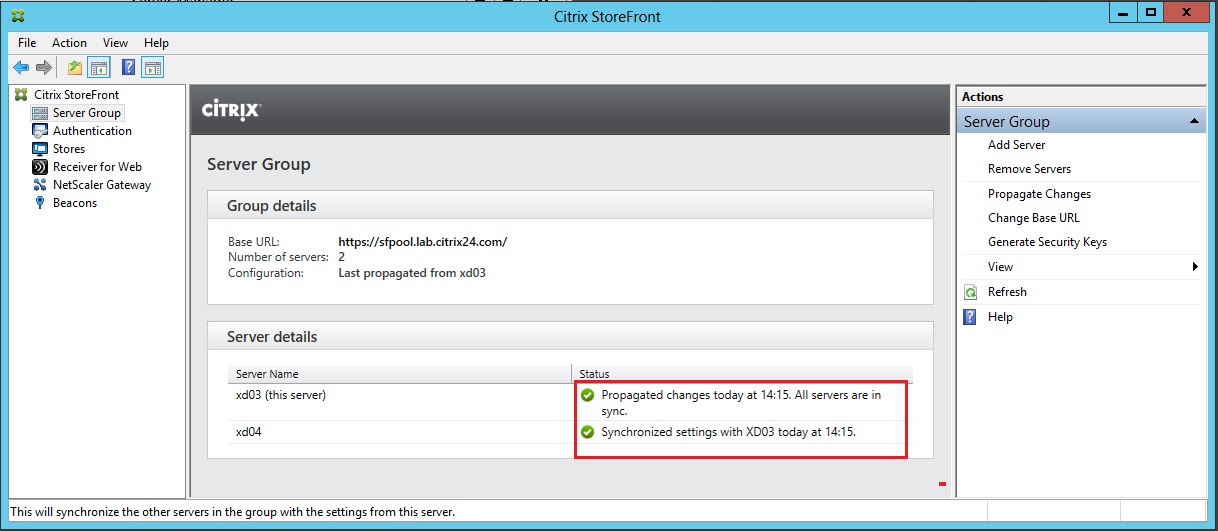This screenshot has height=531, width=1218.
Task: Click the Back arrow toolbar icon
Action: coord(21,68)
